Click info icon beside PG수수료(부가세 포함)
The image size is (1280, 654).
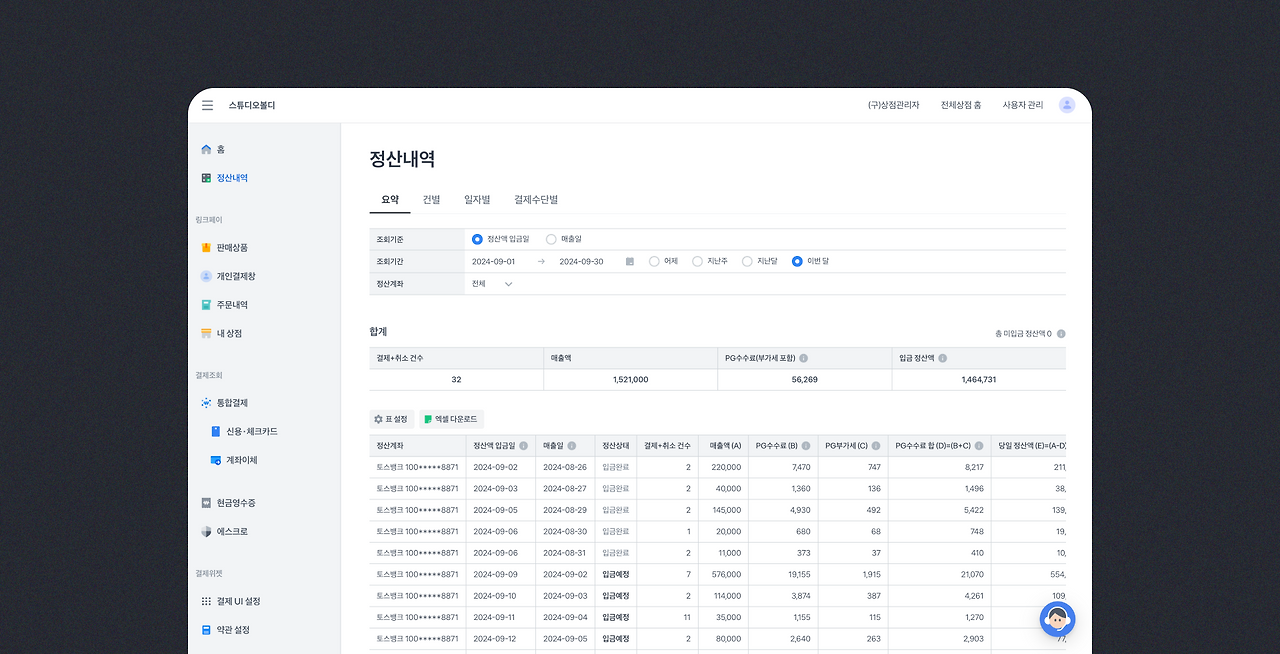point(804,358)
